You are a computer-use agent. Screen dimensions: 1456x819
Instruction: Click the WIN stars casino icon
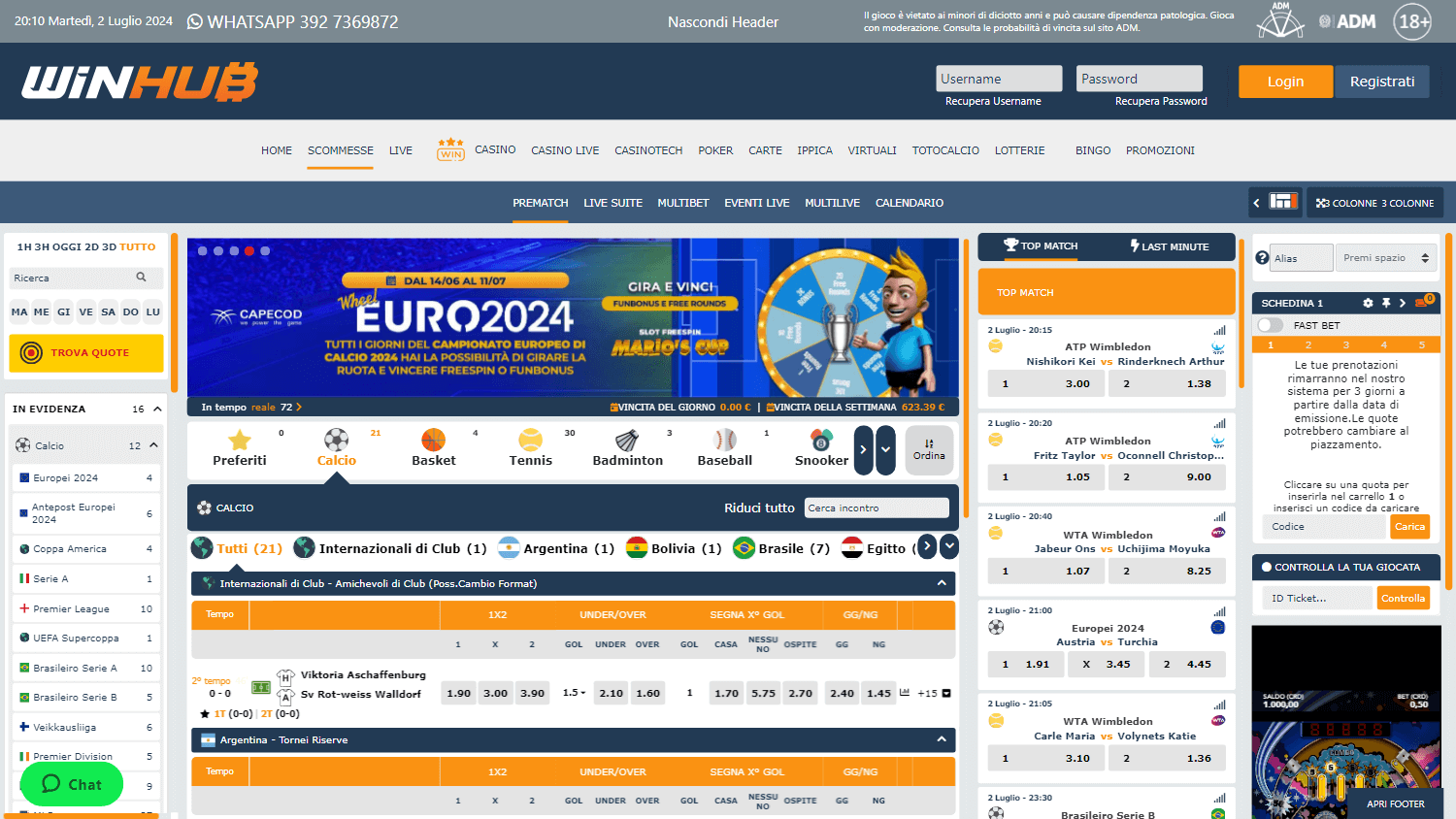(x=450, y=149)
